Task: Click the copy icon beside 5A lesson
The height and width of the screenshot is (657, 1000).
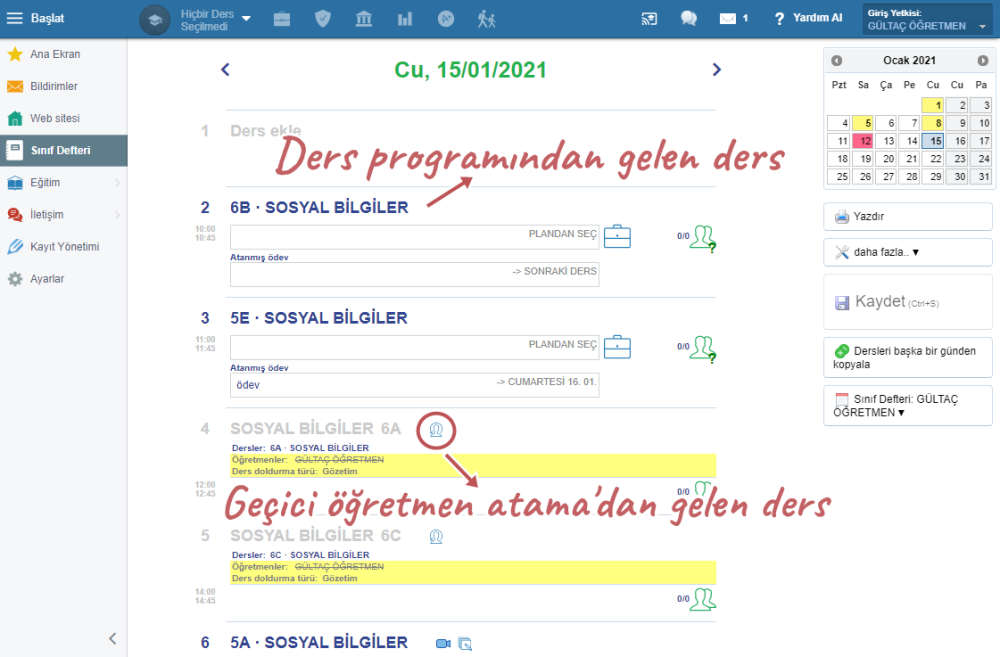Action: (466, 644)
